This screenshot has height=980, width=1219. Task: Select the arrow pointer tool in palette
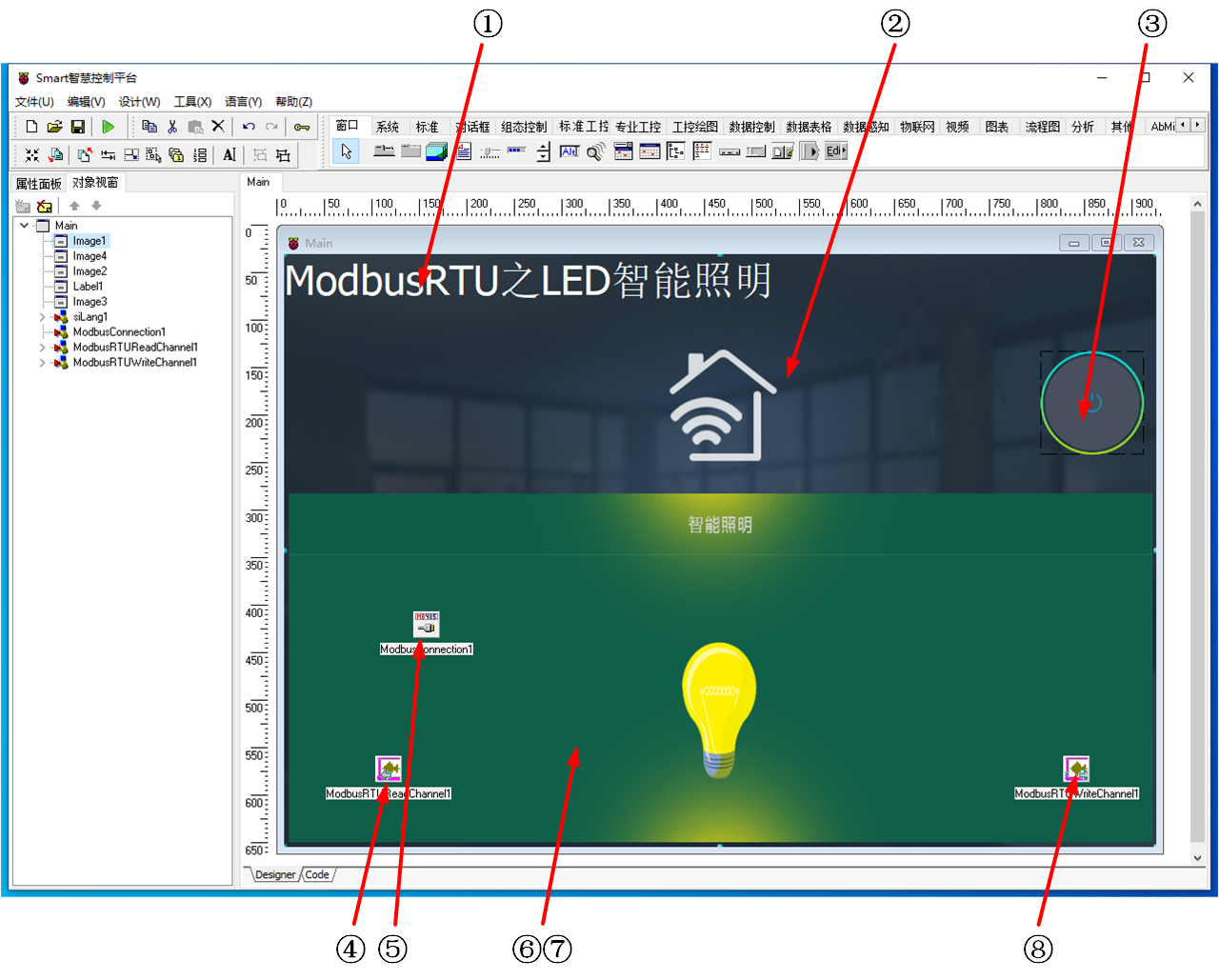point(346,151)
